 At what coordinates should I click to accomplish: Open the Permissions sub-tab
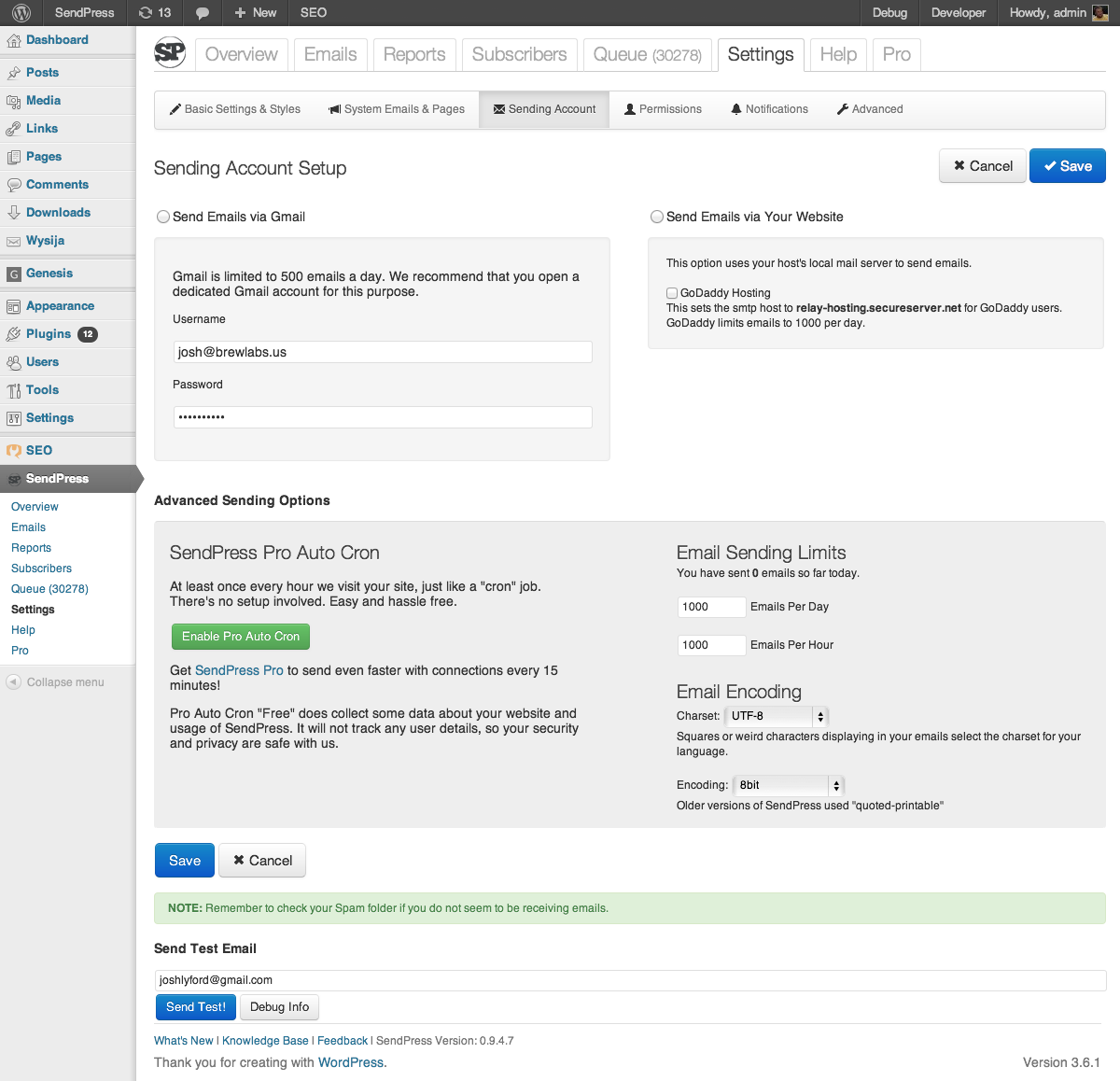click(663, 109)
